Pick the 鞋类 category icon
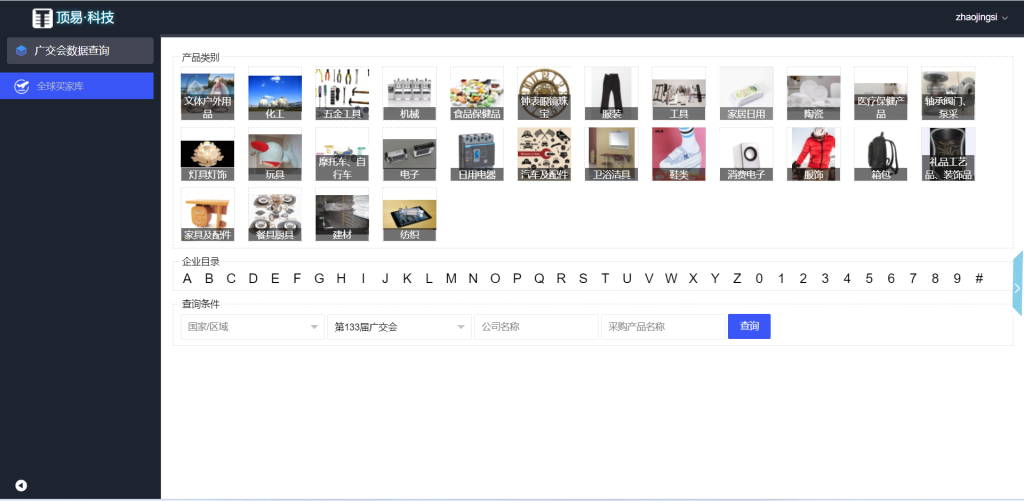The image size is (1024, 501). point(678,153)
